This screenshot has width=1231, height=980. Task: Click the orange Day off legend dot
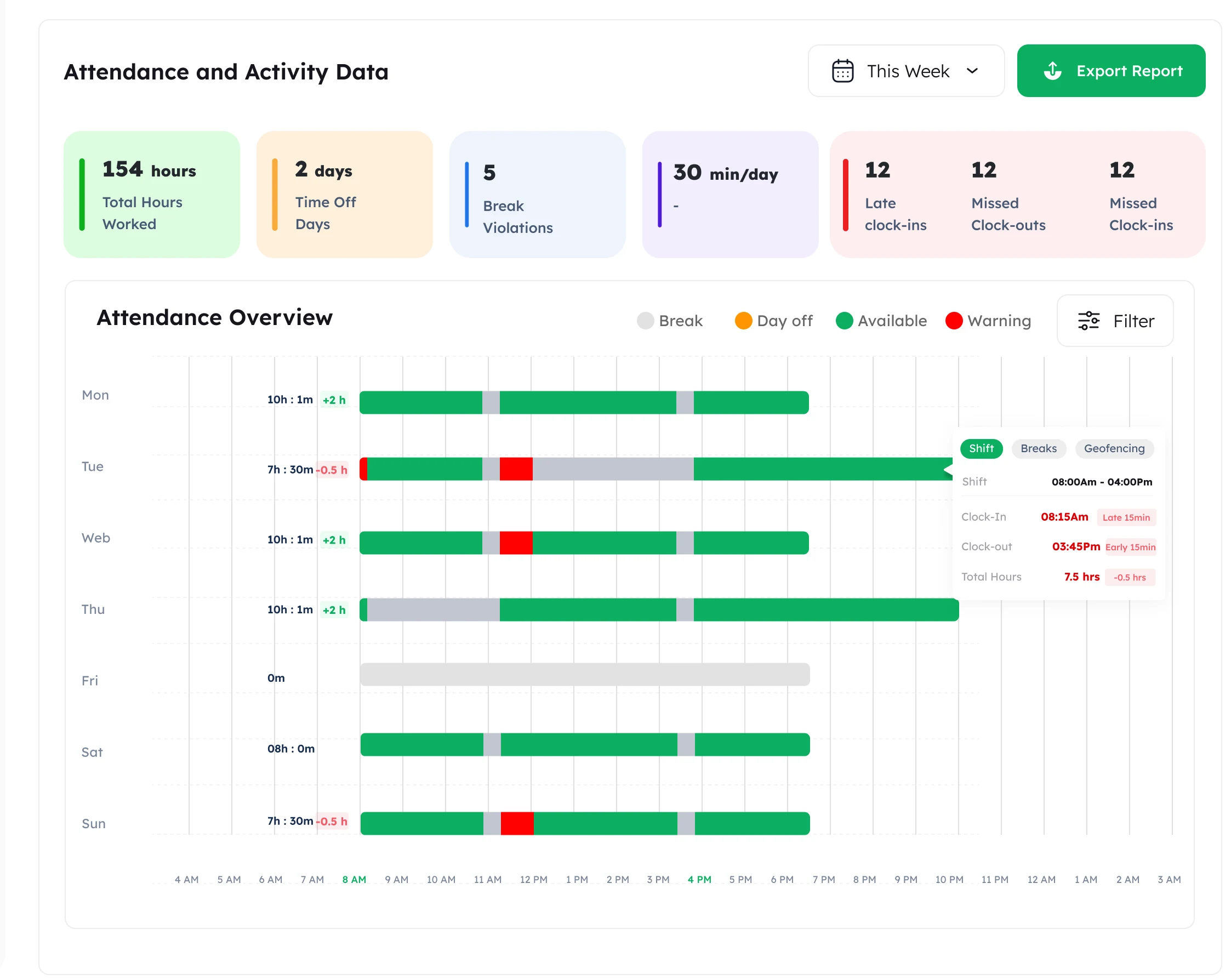pos(743,321)
